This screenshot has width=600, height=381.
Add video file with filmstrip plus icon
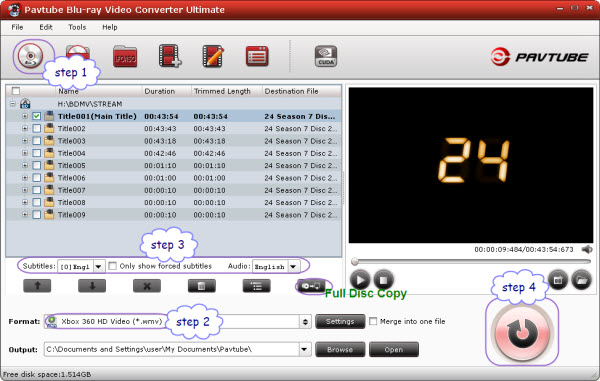pos(170,56)
